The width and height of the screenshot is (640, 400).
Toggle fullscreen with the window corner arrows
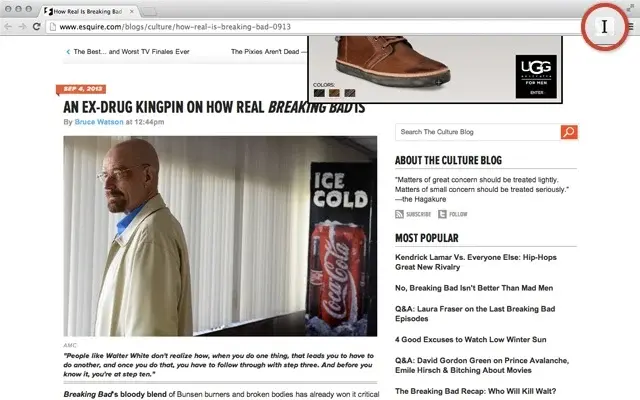click(630, 7)
